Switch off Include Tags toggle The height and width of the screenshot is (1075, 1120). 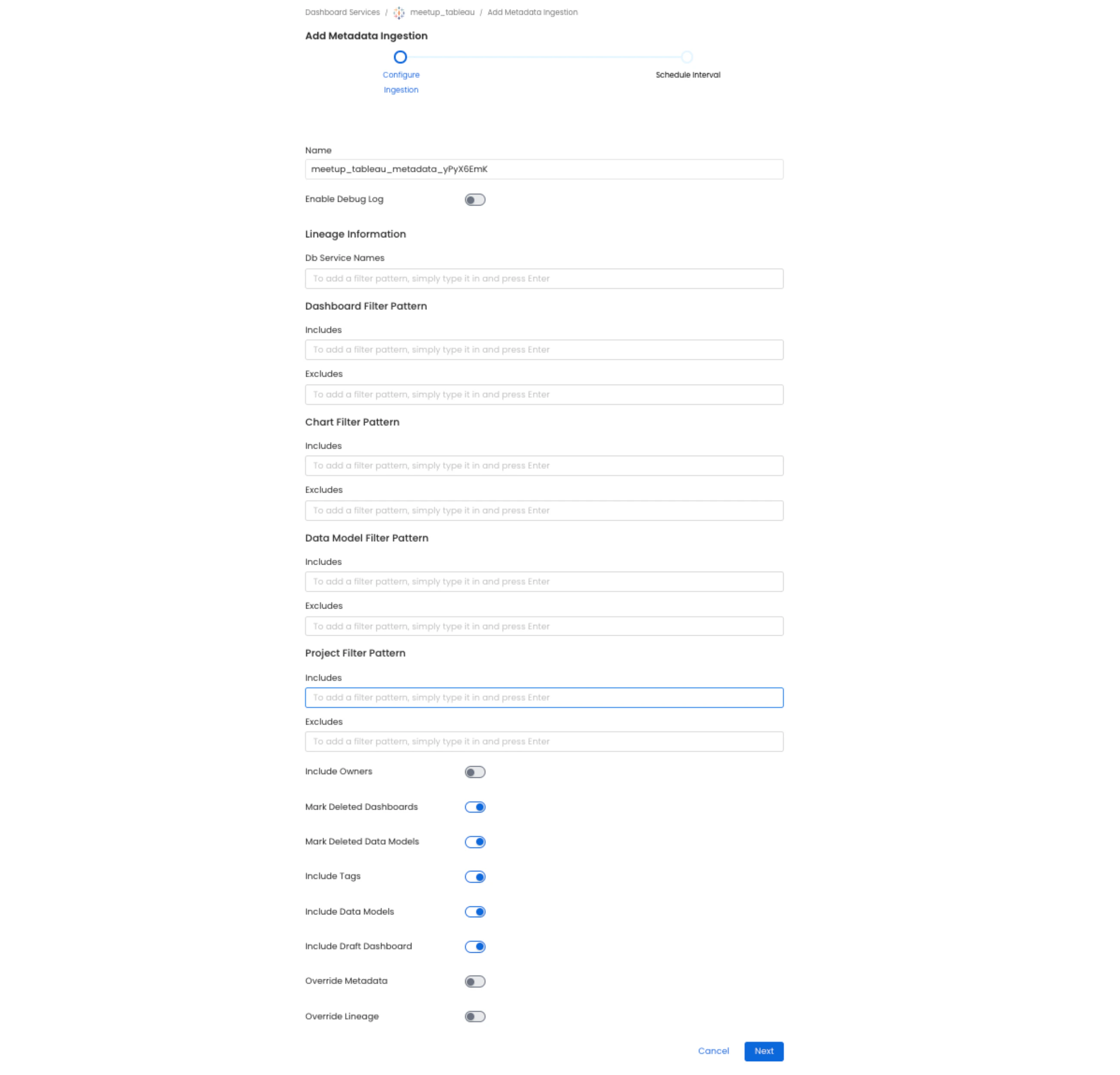[x=474, y=876]
